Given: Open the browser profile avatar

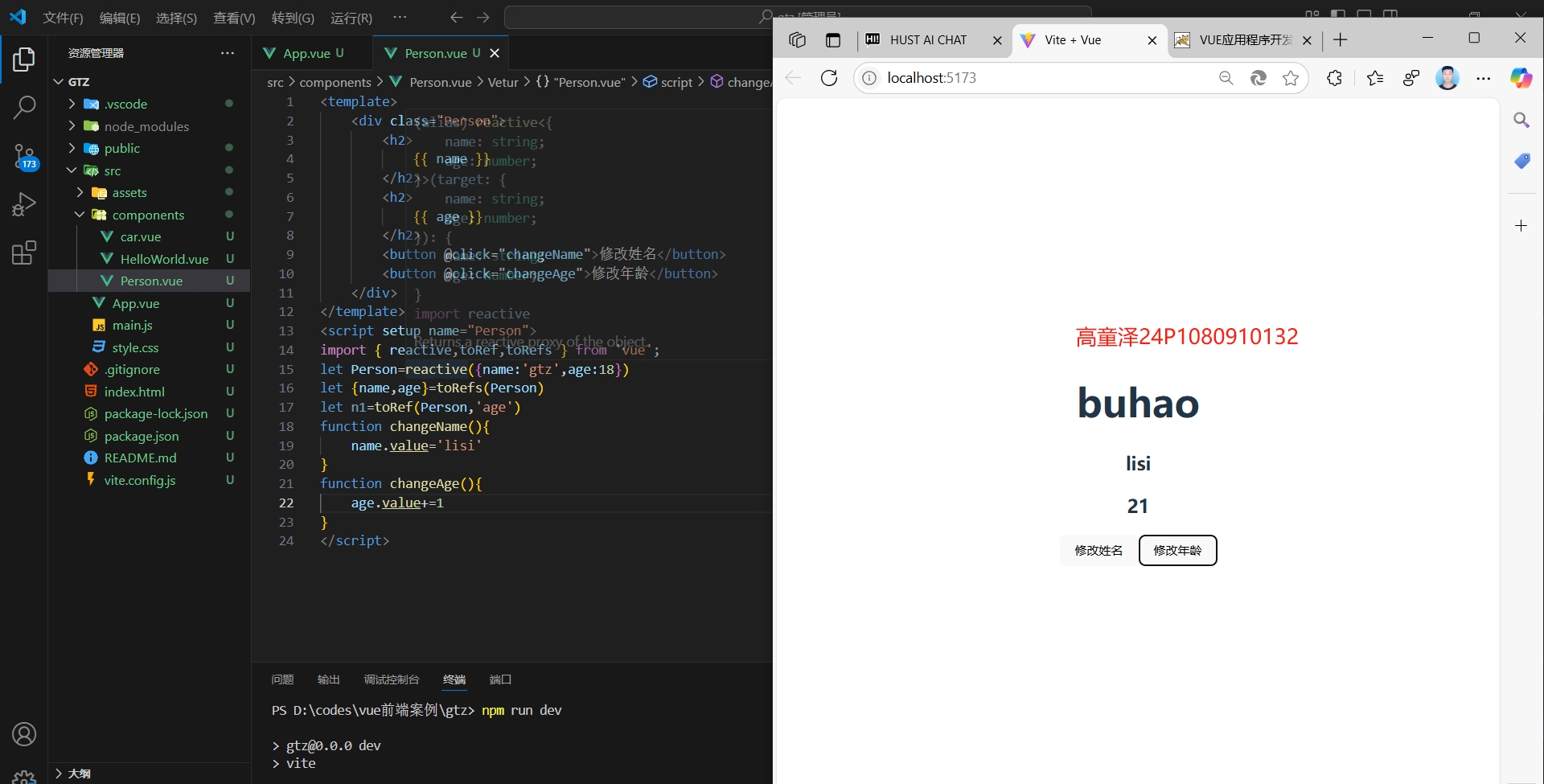Looking at the screenshot, I should click(x=1447, y=78).
